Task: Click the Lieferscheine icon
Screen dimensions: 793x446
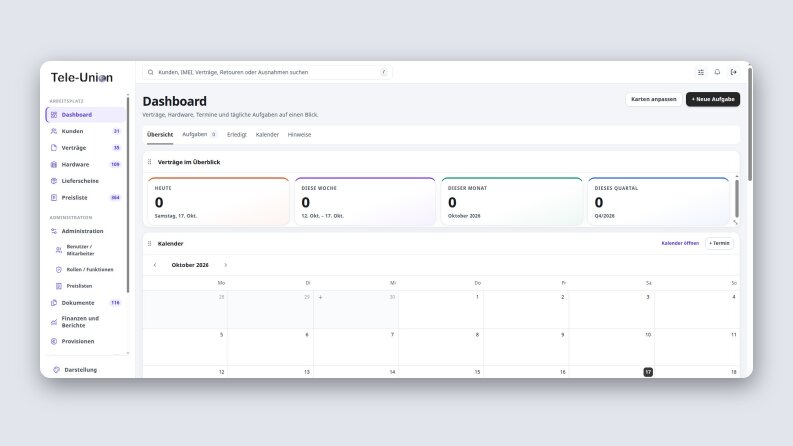Action: [54, 181]
